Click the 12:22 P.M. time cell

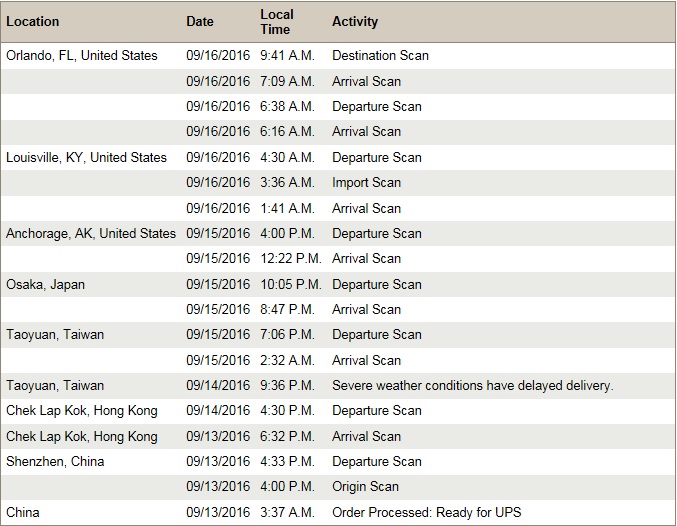291,258
